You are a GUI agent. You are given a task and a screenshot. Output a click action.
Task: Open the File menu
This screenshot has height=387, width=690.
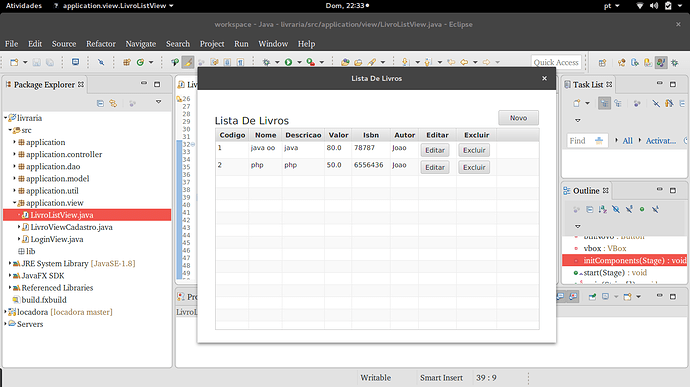point(11,44)
